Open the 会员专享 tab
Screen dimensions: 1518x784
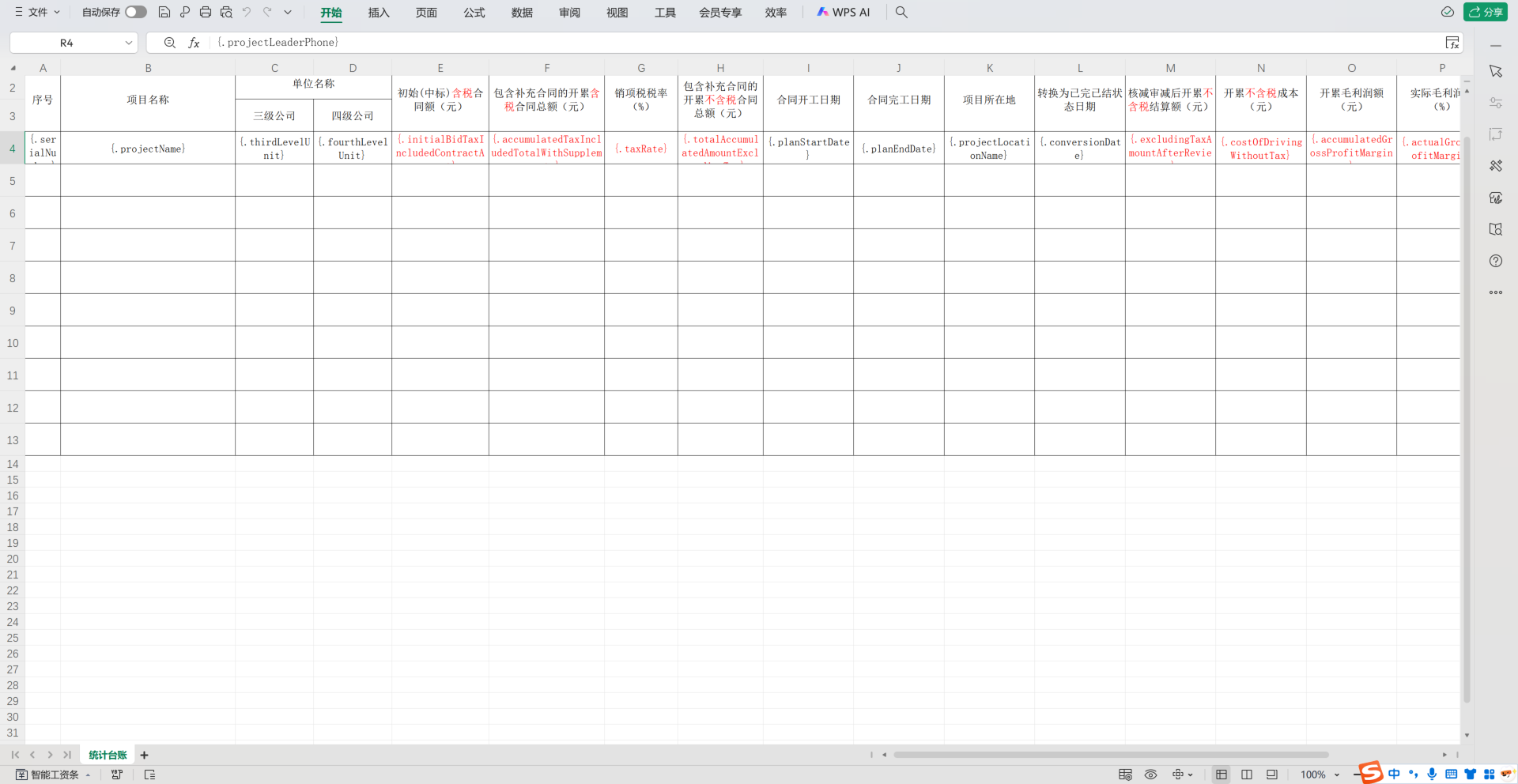[x=720, y=13]
